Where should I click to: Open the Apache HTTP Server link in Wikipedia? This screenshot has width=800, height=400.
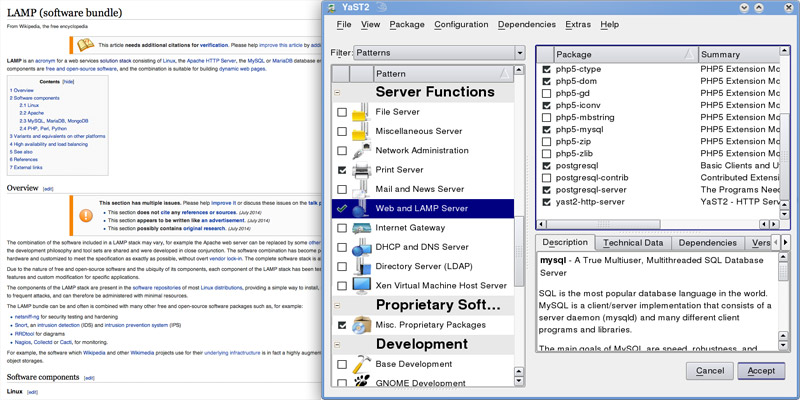pos(211,60)
